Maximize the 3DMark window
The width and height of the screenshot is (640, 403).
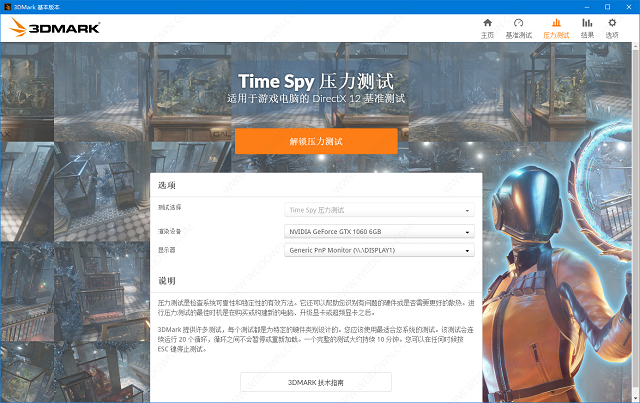(607, 7)
